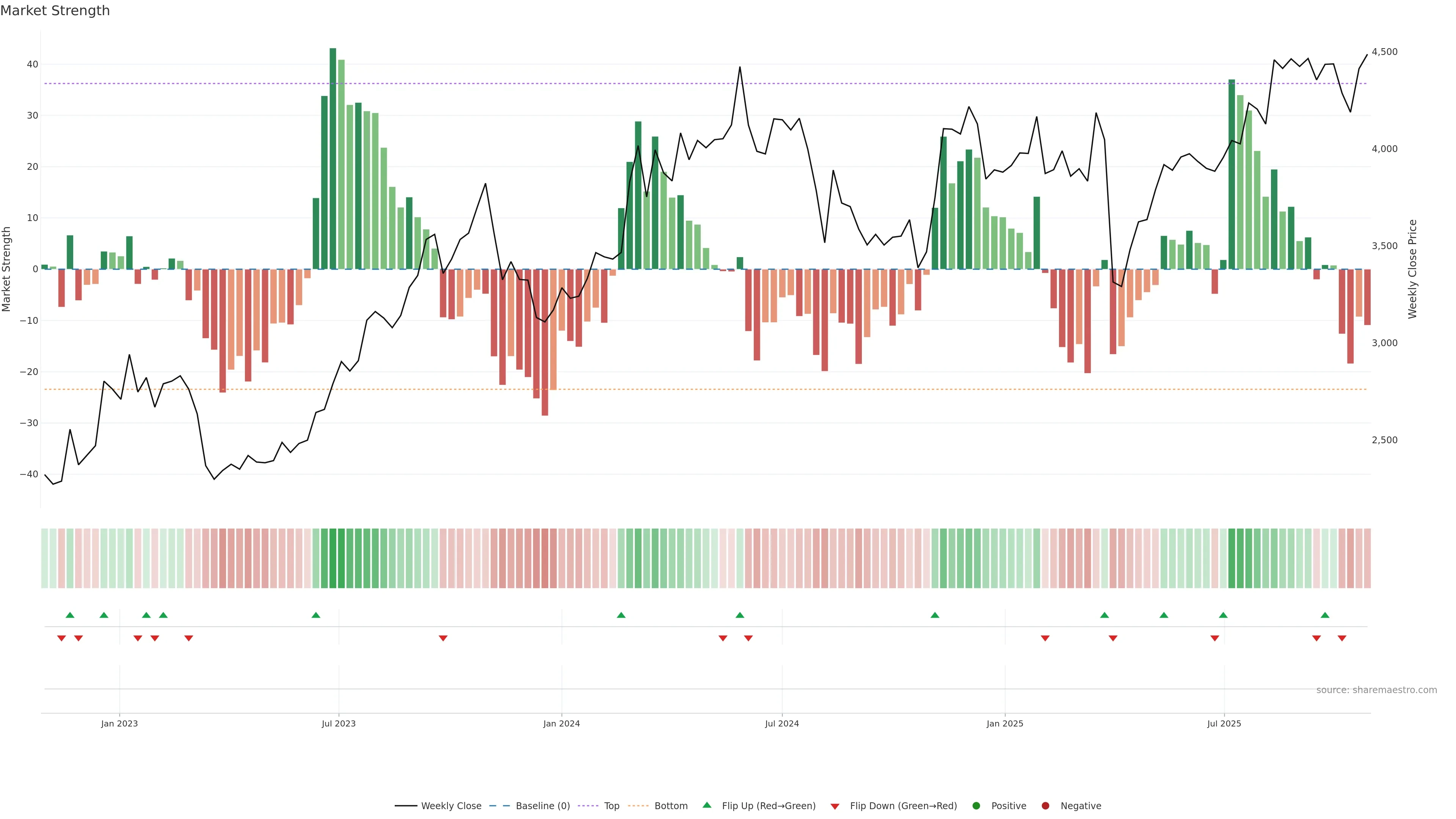Click the Negative red circle legend icon
The width and height of the screenshot is (1456, 819).
click(1045, 805)
